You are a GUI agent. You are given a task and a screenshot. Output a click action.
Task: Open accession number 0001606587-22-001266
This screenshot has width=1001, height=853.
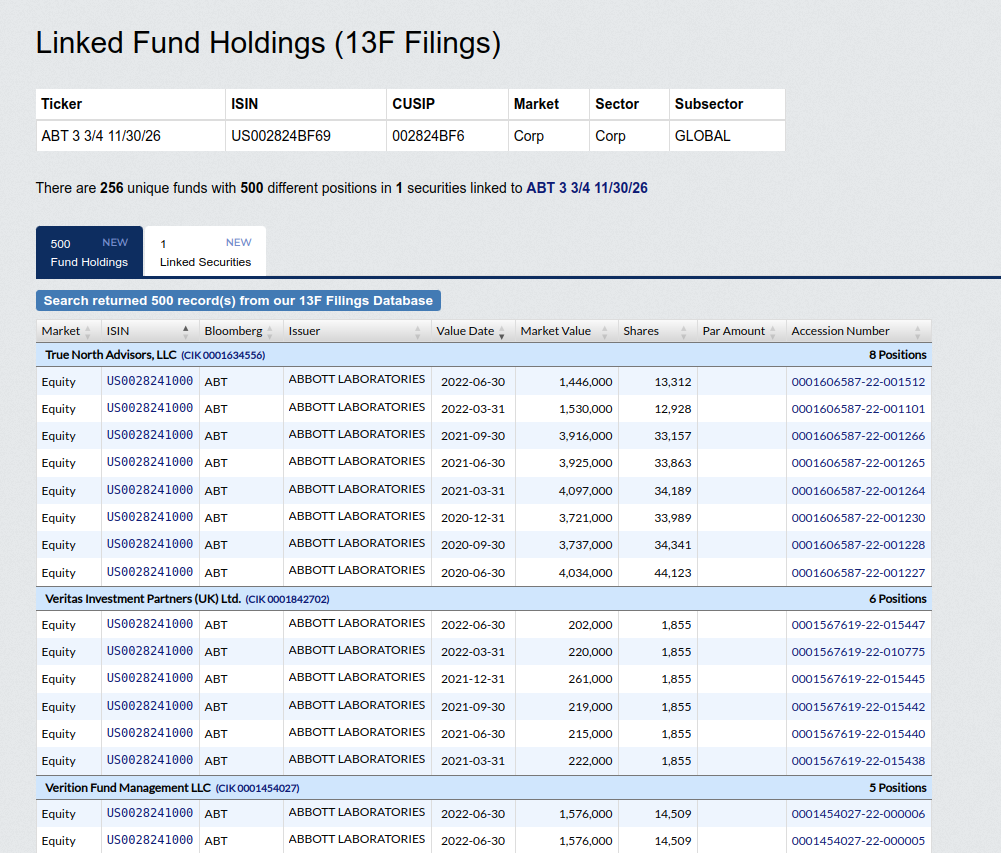click(x=858, y=436)
